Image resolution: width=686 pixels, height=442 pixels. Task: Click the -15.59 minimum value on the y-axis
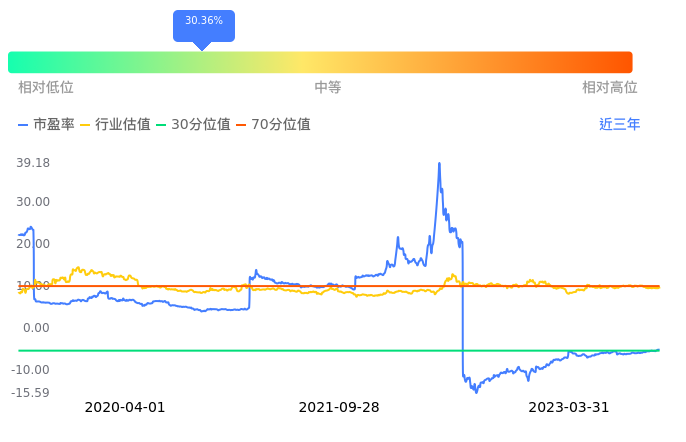31,392
